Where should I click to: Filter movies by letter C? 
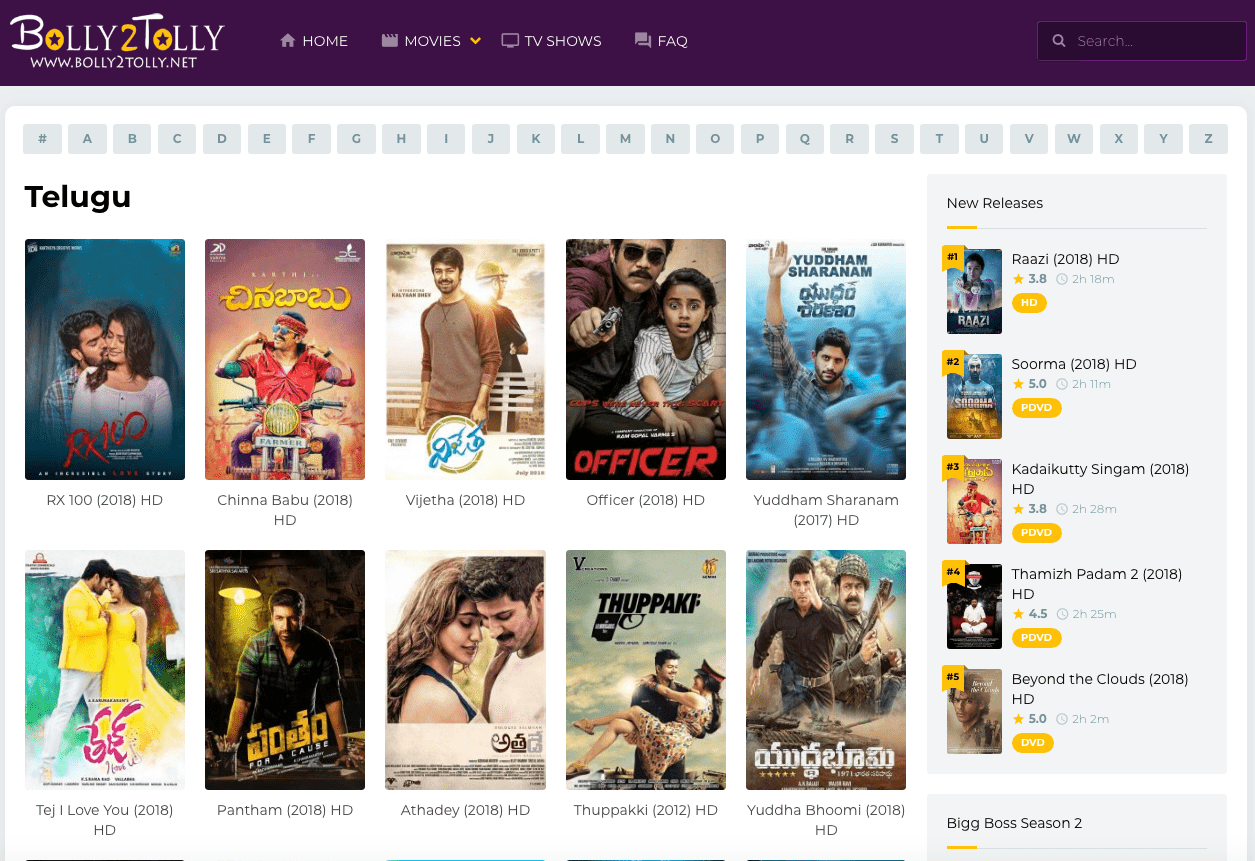tap(177, 139)
